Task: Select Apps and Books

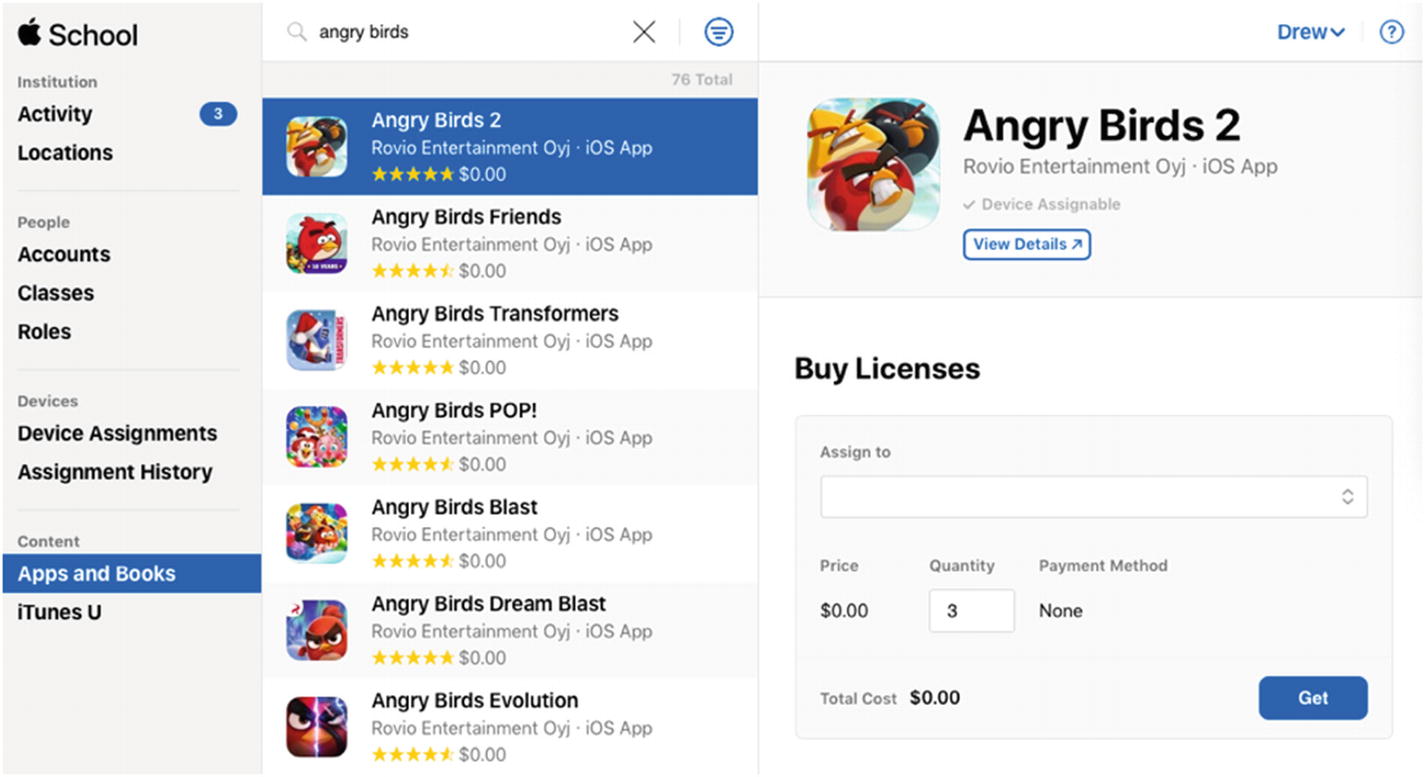Action: pyautogui.click(x=131, y=574)
